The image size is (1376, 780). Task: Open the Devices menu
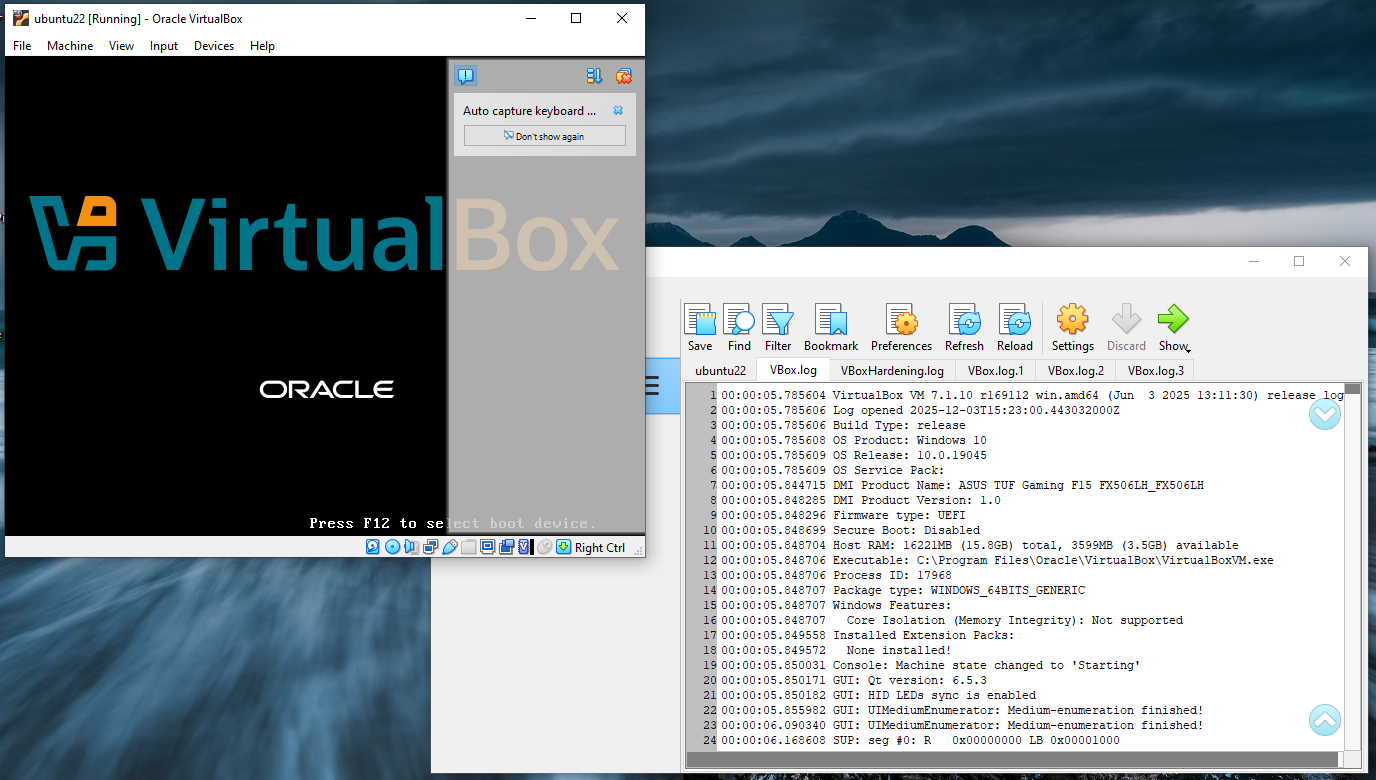point(213,46)
